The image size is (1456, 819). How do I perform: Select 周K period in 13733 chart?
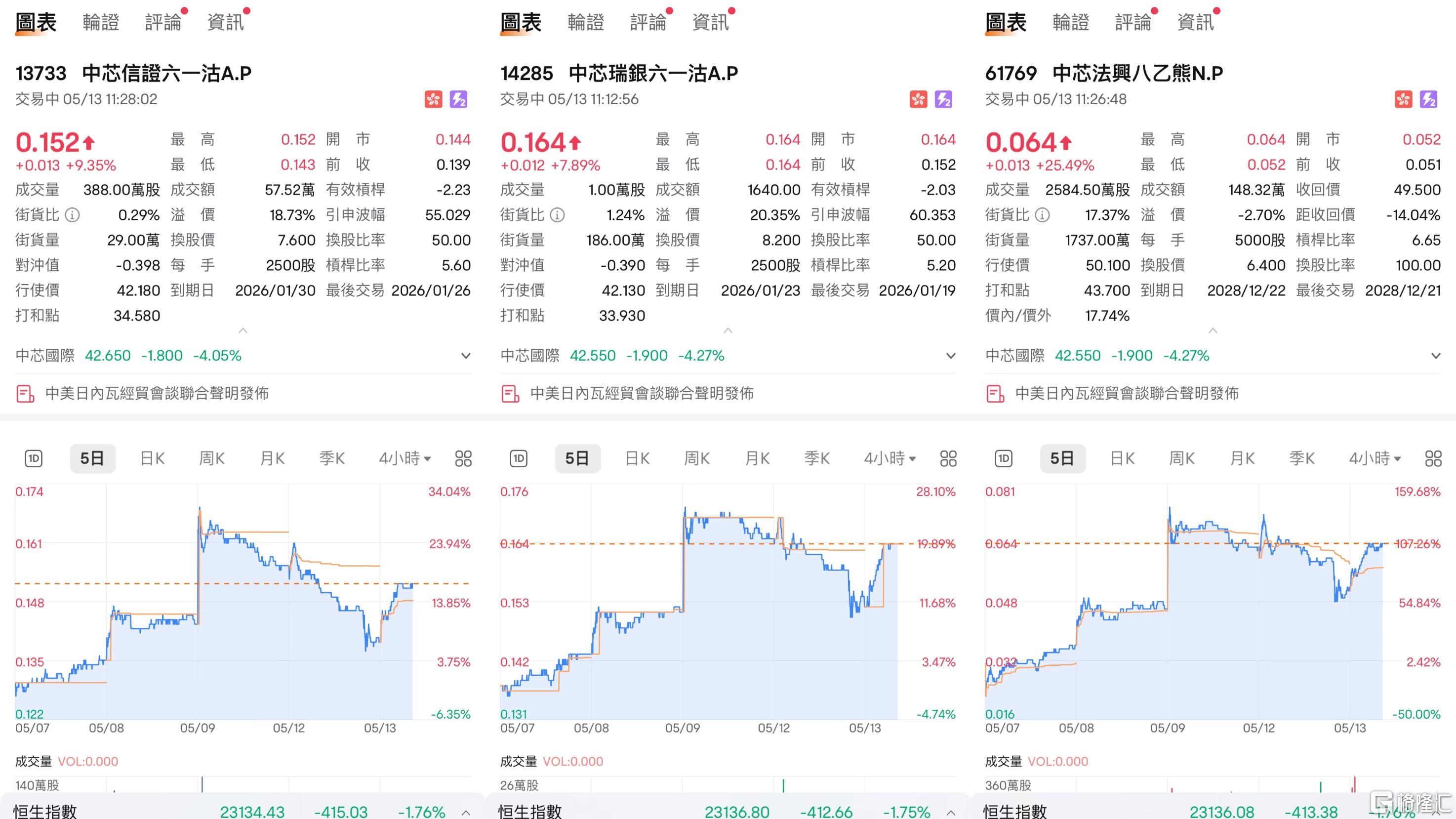(x=212, y=458)
